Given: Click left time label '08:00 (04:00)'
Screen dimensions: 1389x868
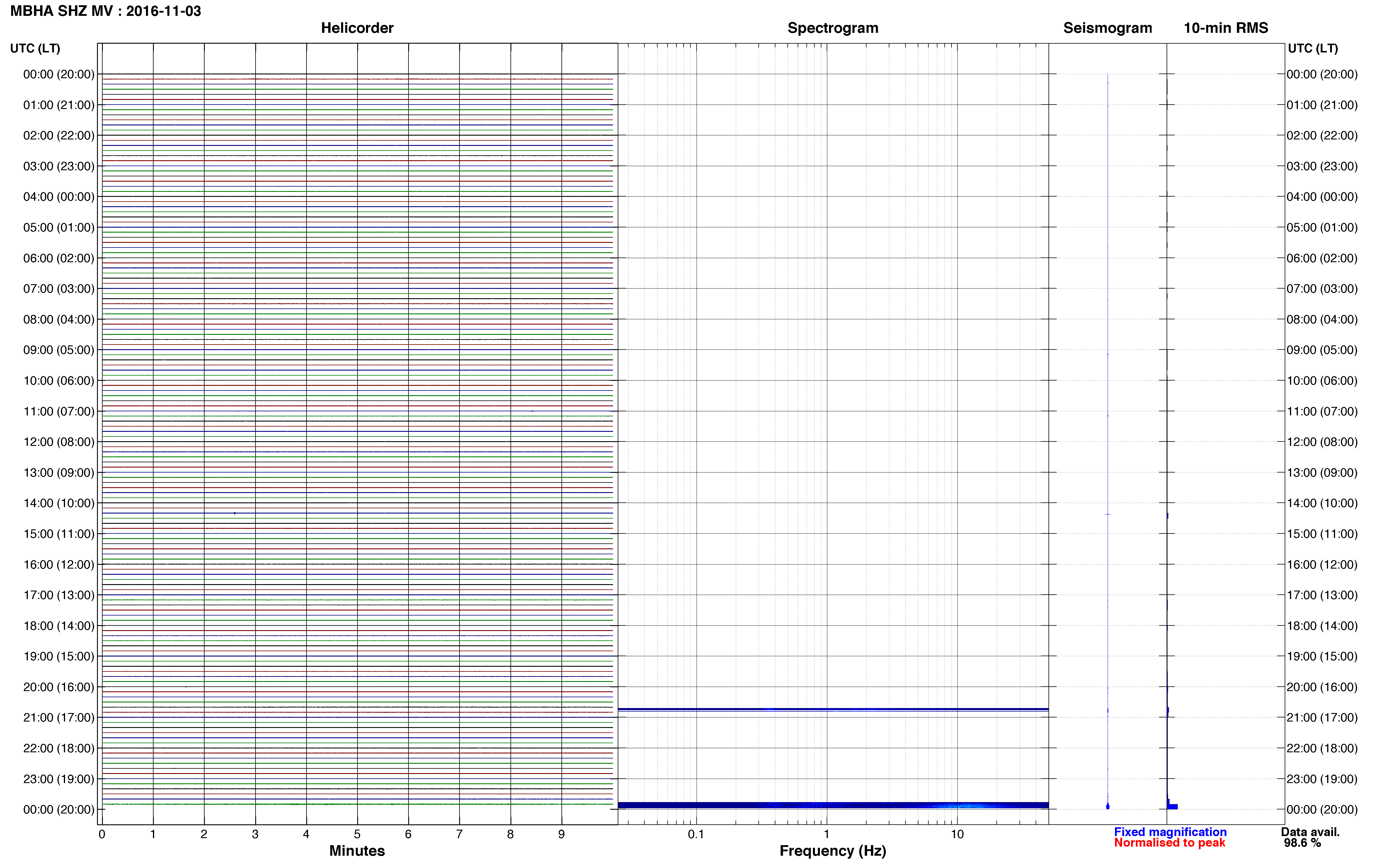Looking at the screenshot, I should 59,319.
